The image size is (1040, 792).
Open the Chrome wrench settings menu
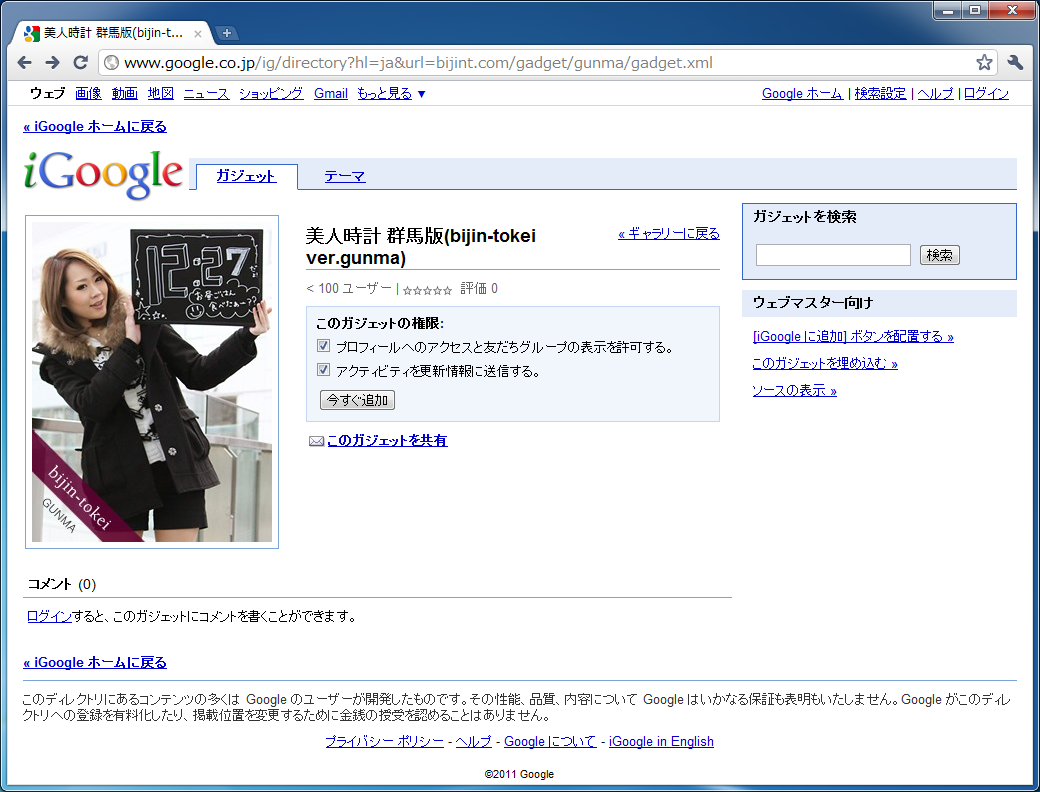1015,62
